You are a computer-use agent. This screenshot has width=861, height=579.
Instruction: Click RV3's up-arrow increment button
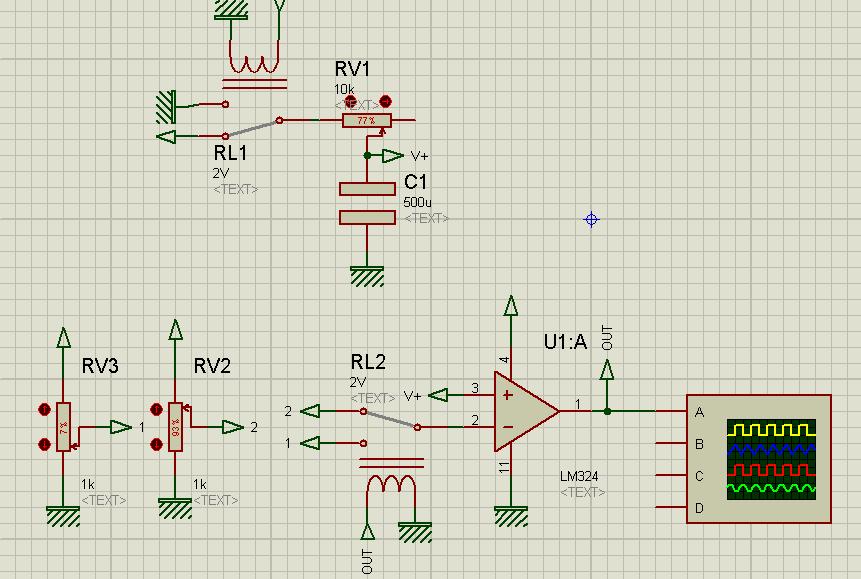click(44, 409)
